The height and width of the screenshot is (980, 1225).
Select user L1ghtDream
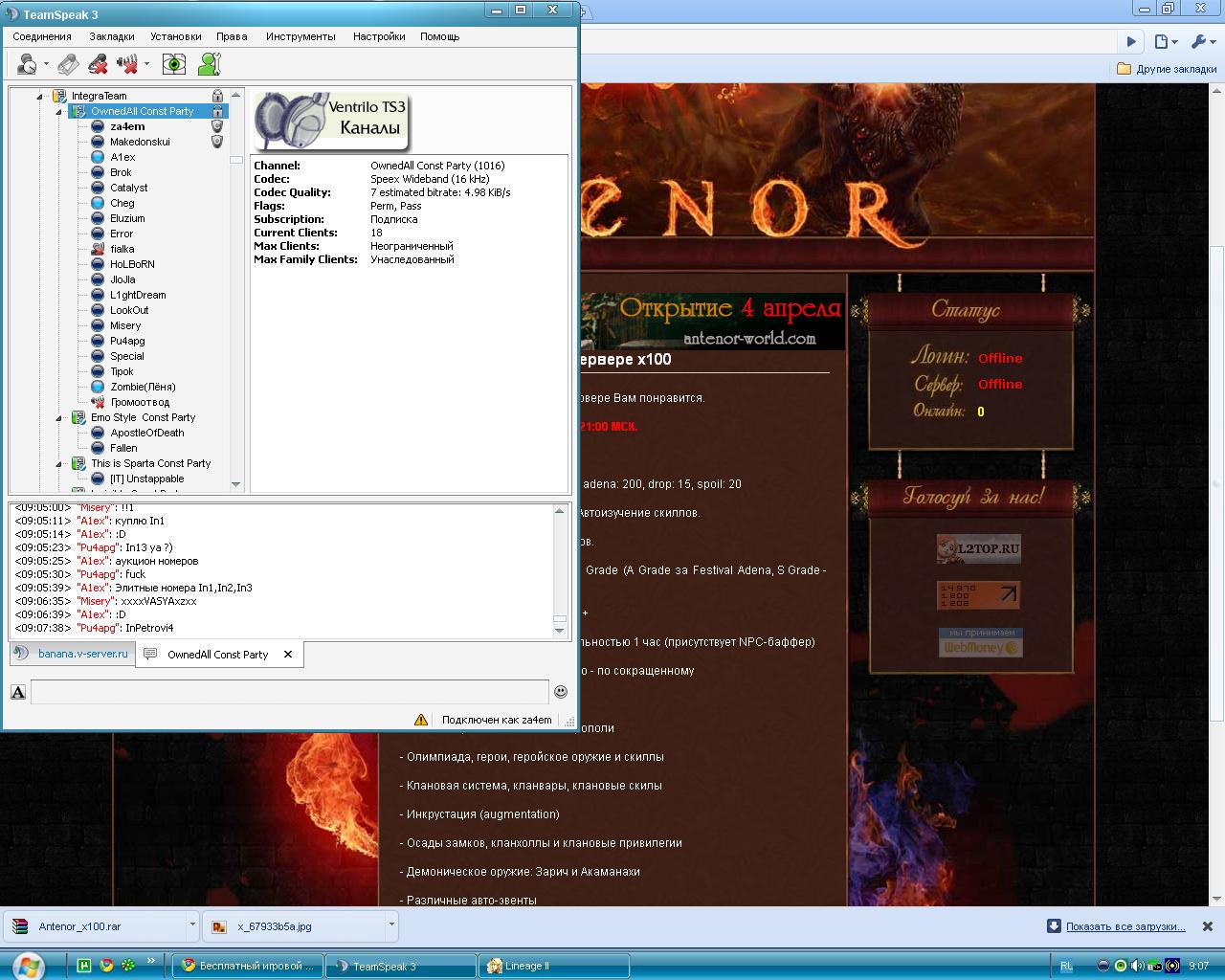[x=138, y=295]
